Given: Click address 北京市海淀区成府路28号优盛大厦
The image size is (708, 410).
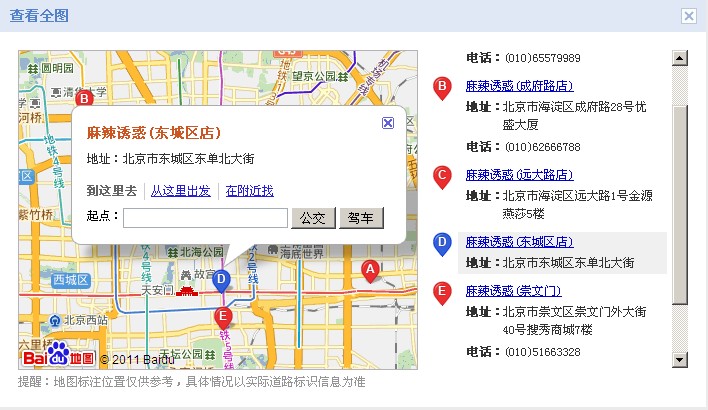Looking at the screenshot, I should point(574,116).
